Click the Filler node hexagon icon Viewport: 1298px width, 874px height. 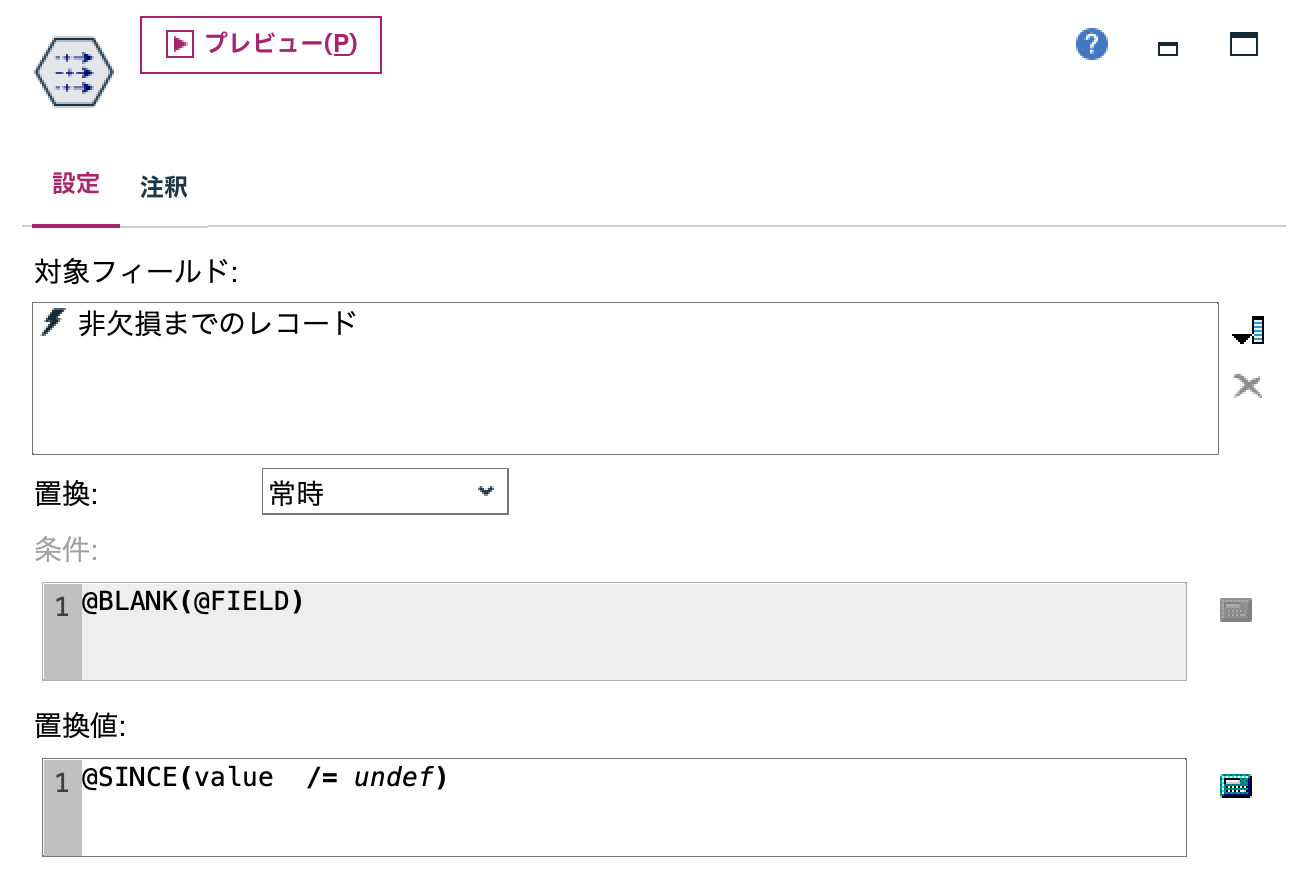coord(73,70)
